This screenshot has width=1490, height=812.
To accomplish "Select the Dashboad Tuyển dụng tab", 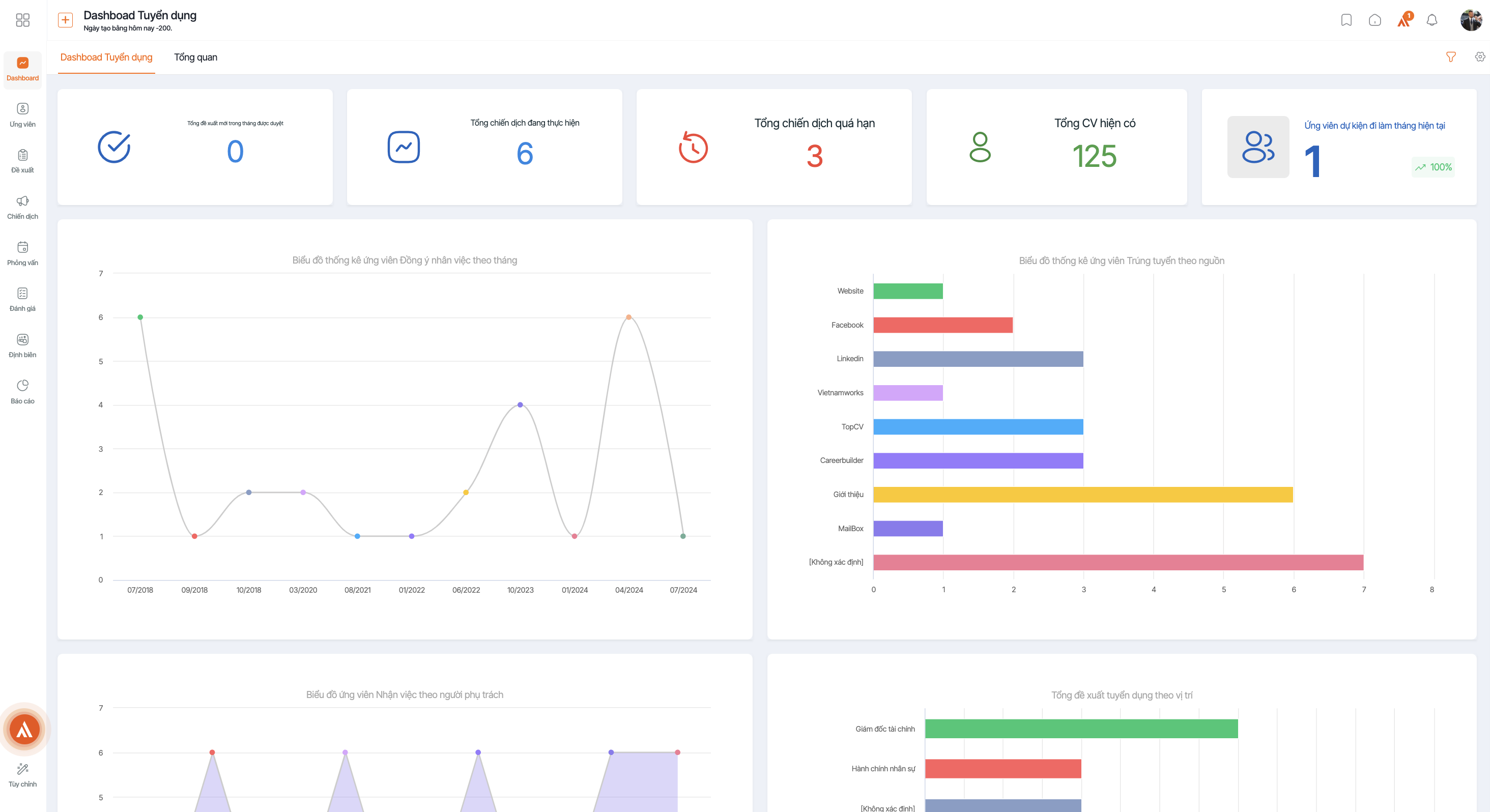I will tap(106, 57).
